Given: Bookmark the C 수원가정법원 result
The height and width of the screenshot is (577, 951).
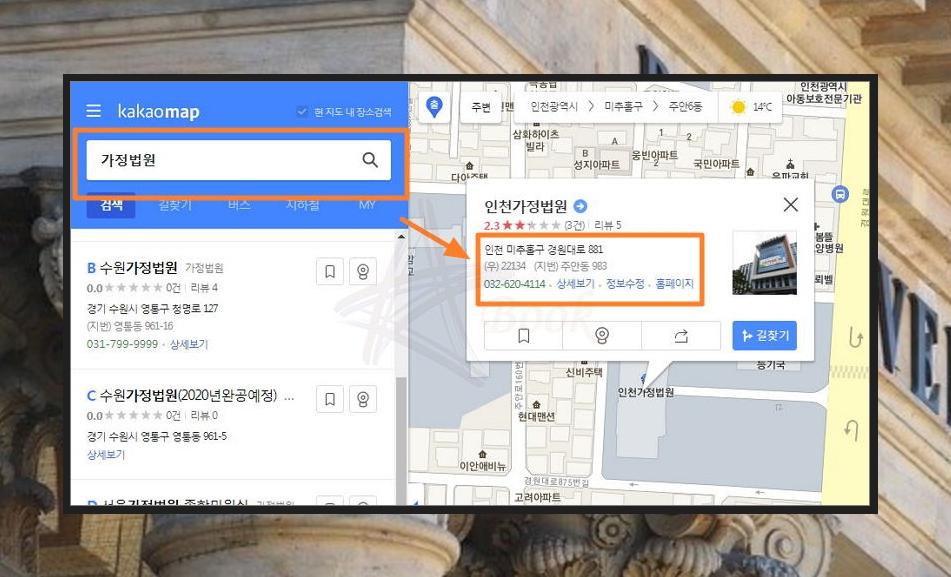Looking at the screenshot, I should tap(330, 399).
